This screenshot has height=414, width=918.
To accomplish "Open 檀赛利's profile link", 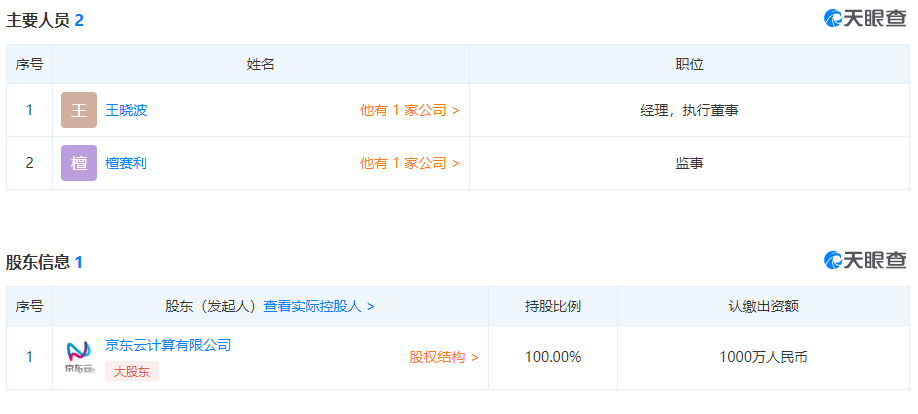I will [x=126, y=163].
